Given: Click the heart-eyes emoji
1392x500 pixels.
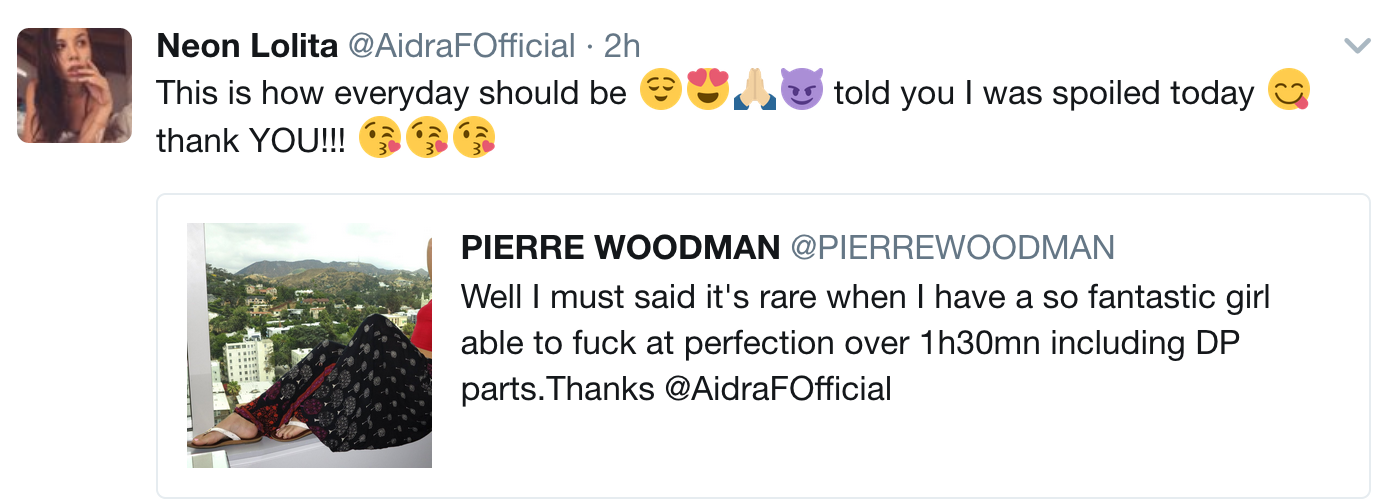Looking at the screenshot, I should pos(707,92).
